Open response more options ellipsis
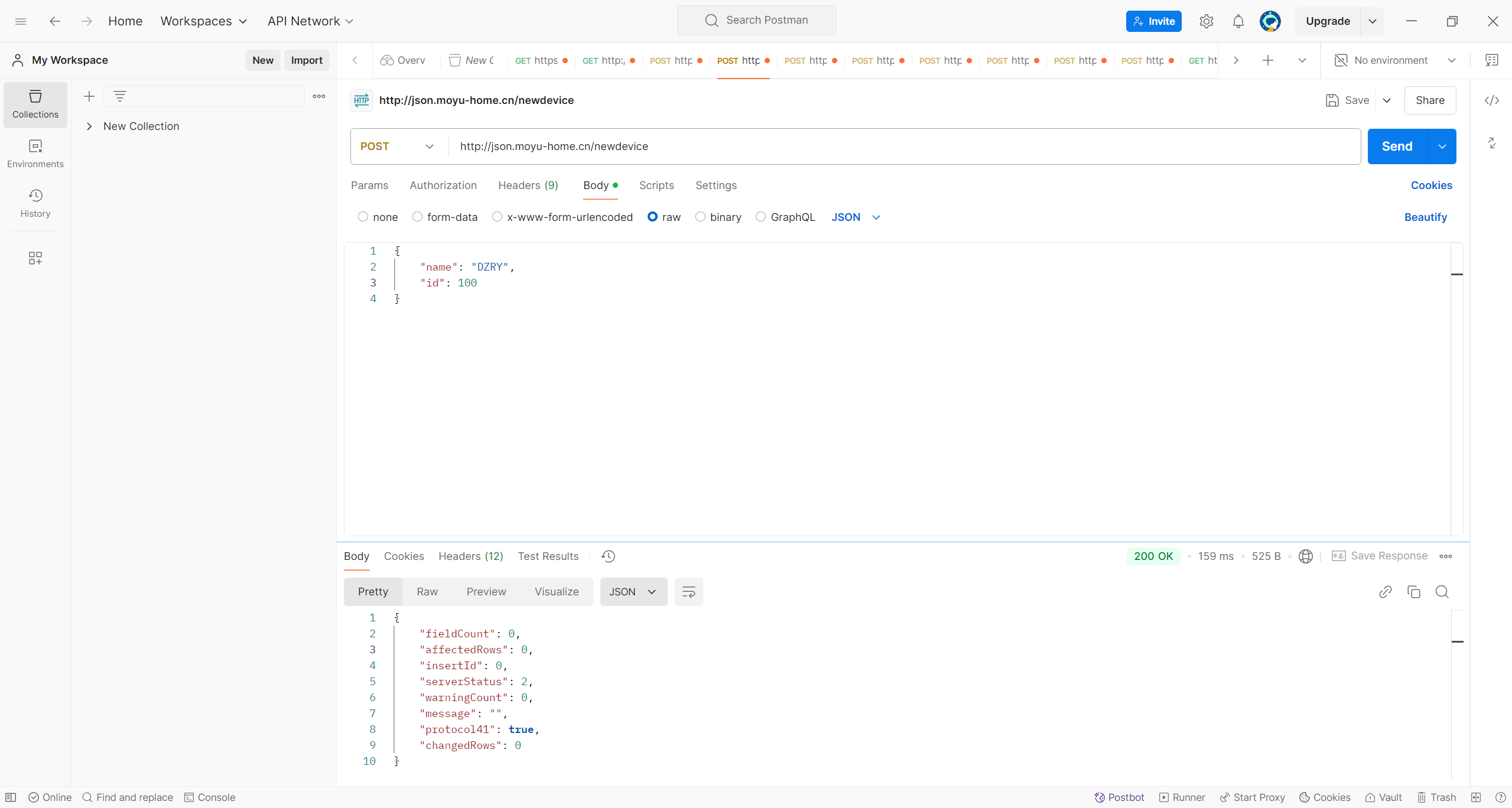The width and height of the screenshot is (1512, 808). pyautogui.click(x=1446, y=556)
